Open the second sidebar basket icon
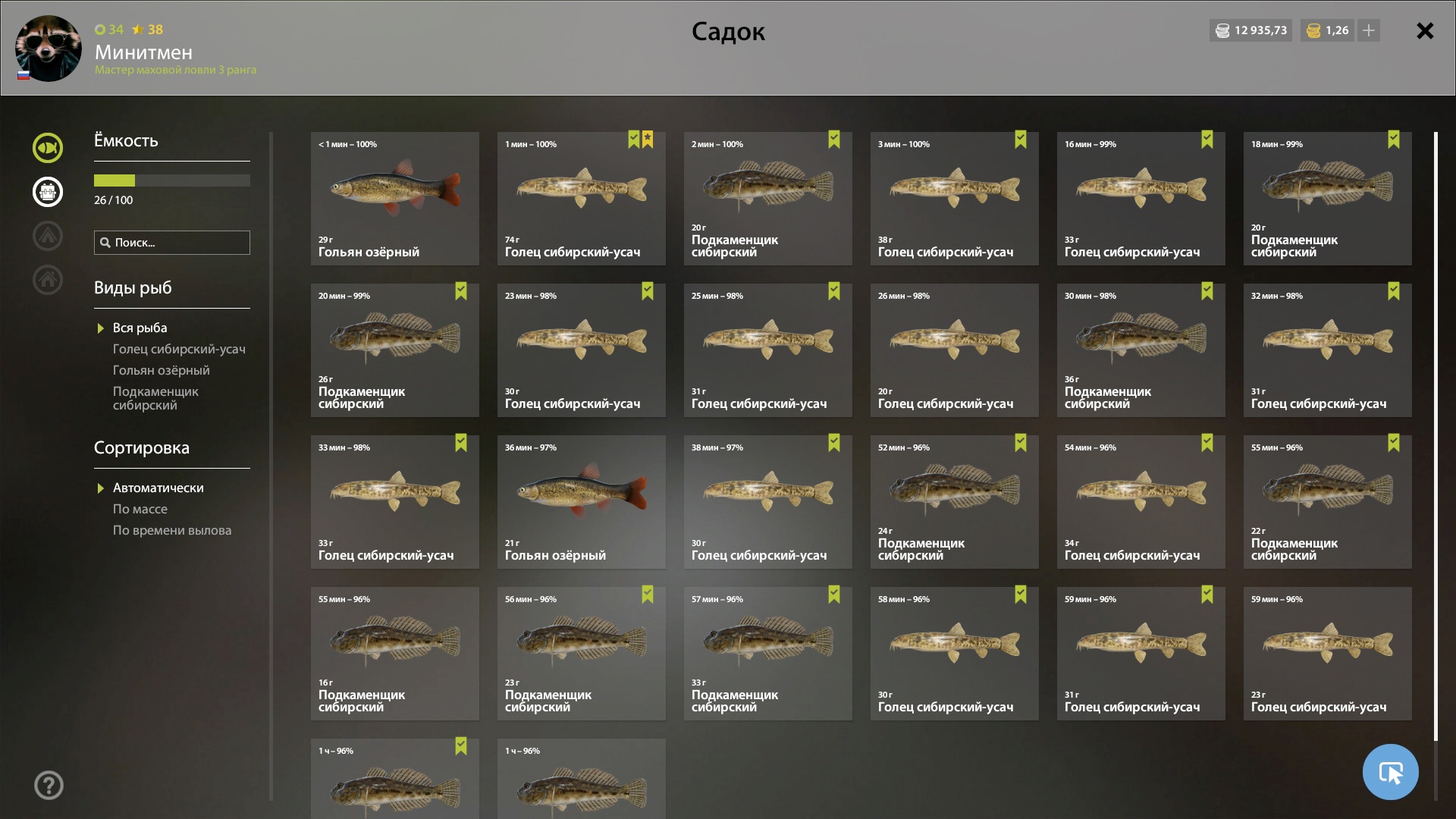The height and width of the screenshot is (819, 1456). point(48,192)
